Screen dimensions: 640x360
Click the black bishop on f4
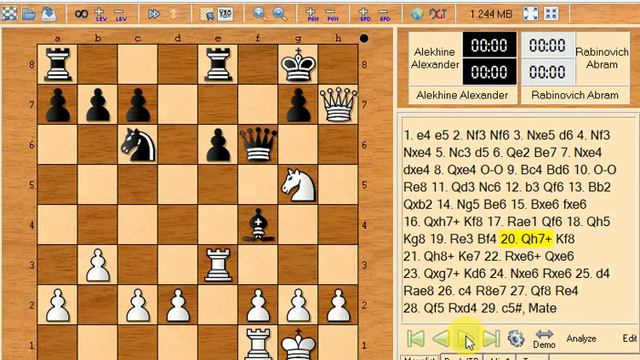click(x=258, y=225)
